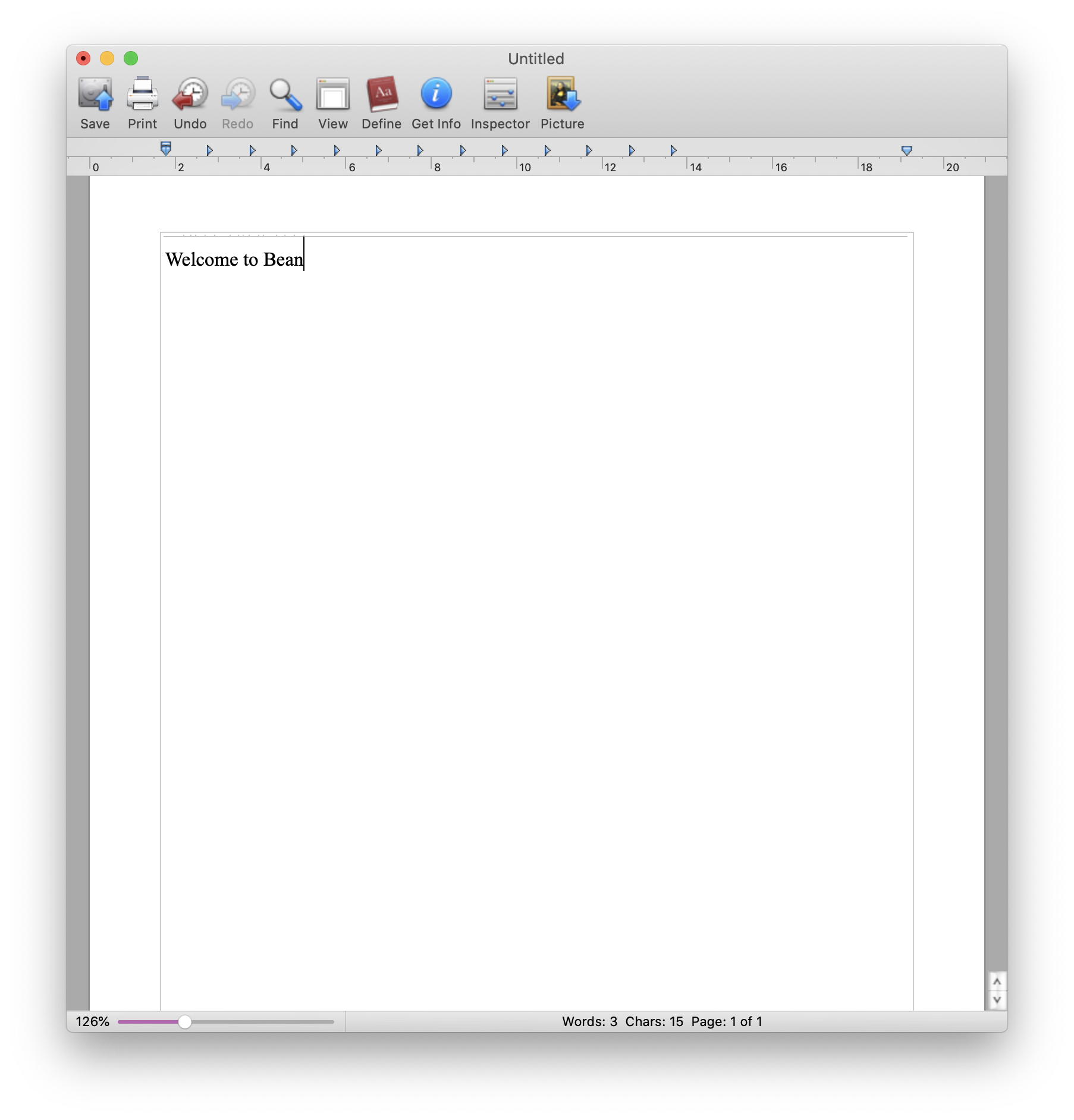Close the Untitled window with red button
This screenshot has height=1120, width=1074.
[83, 58]
